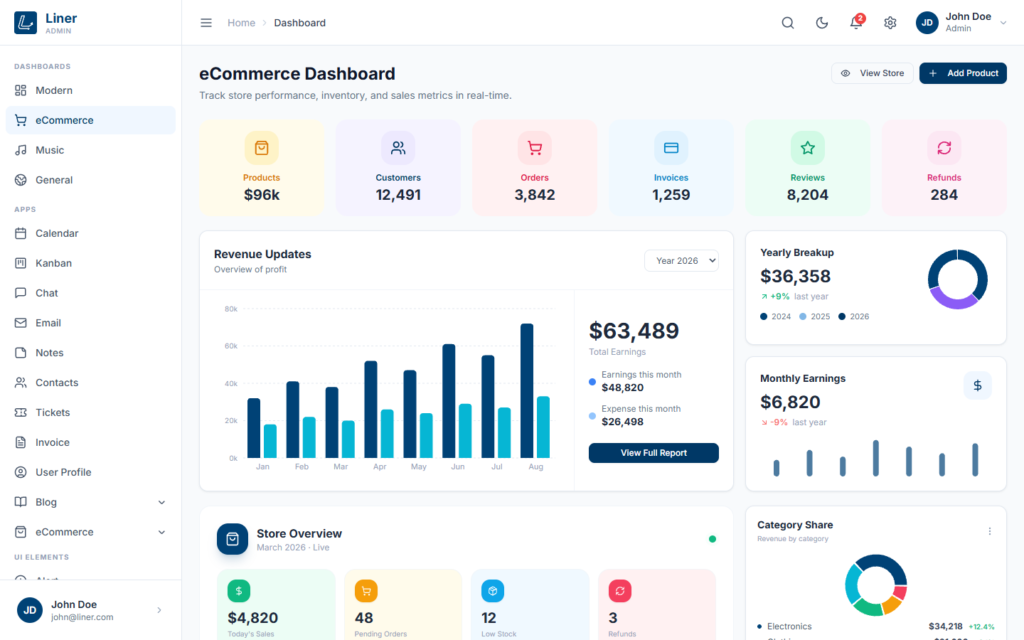This screenshot has height=640, width=1024.
Task: Switch to dark mode moon icon
Action: coord(822,23)
